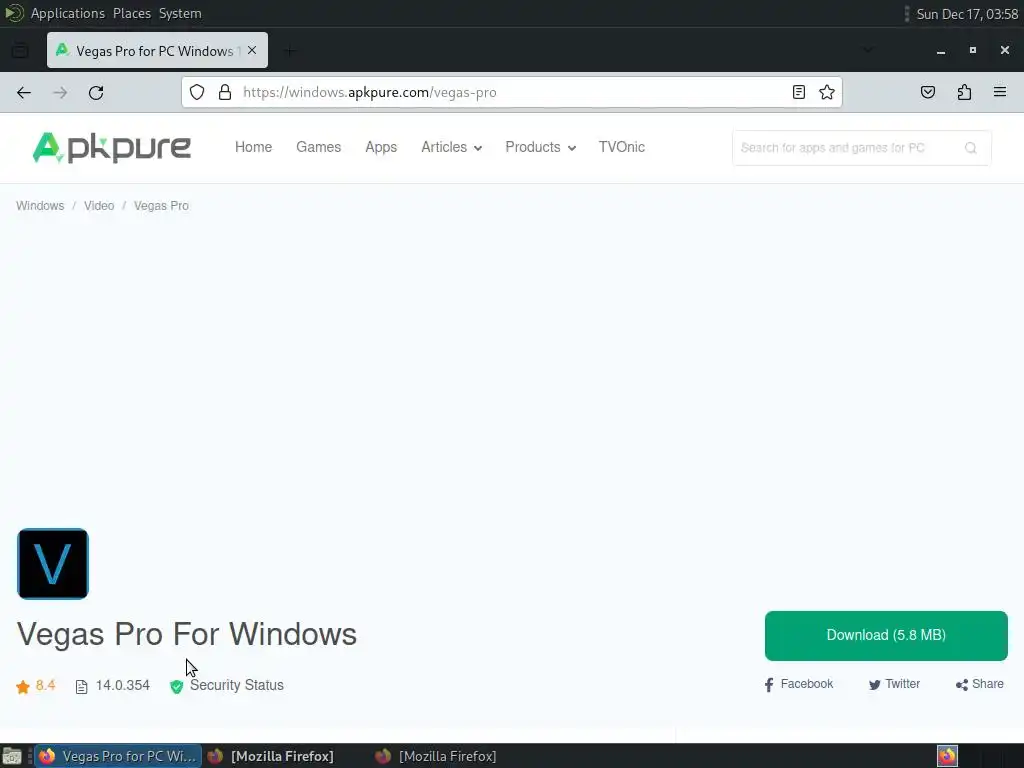Screen dimensions: 1024x768
Task: Share via the Twitter link text
Action: pos(903,684)
